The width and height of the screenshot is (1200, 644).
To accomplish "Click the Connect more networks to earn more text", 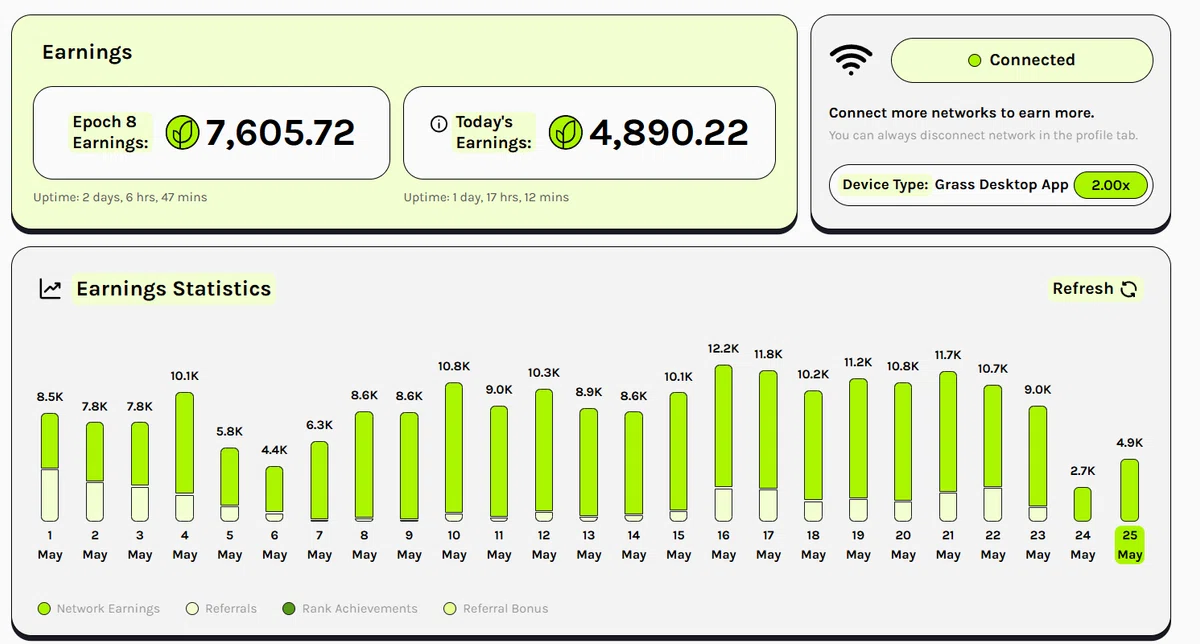I will coord(962,113).
